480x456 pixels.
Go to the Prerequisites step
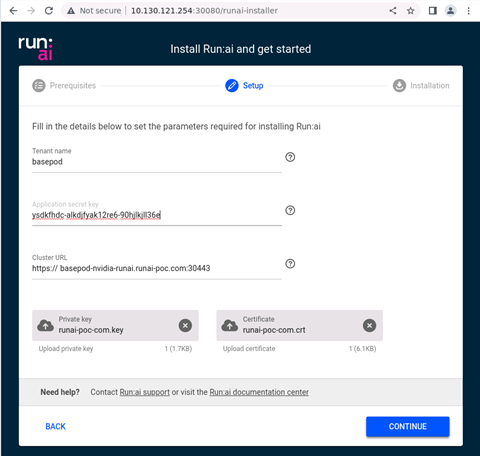pos(64,86)
